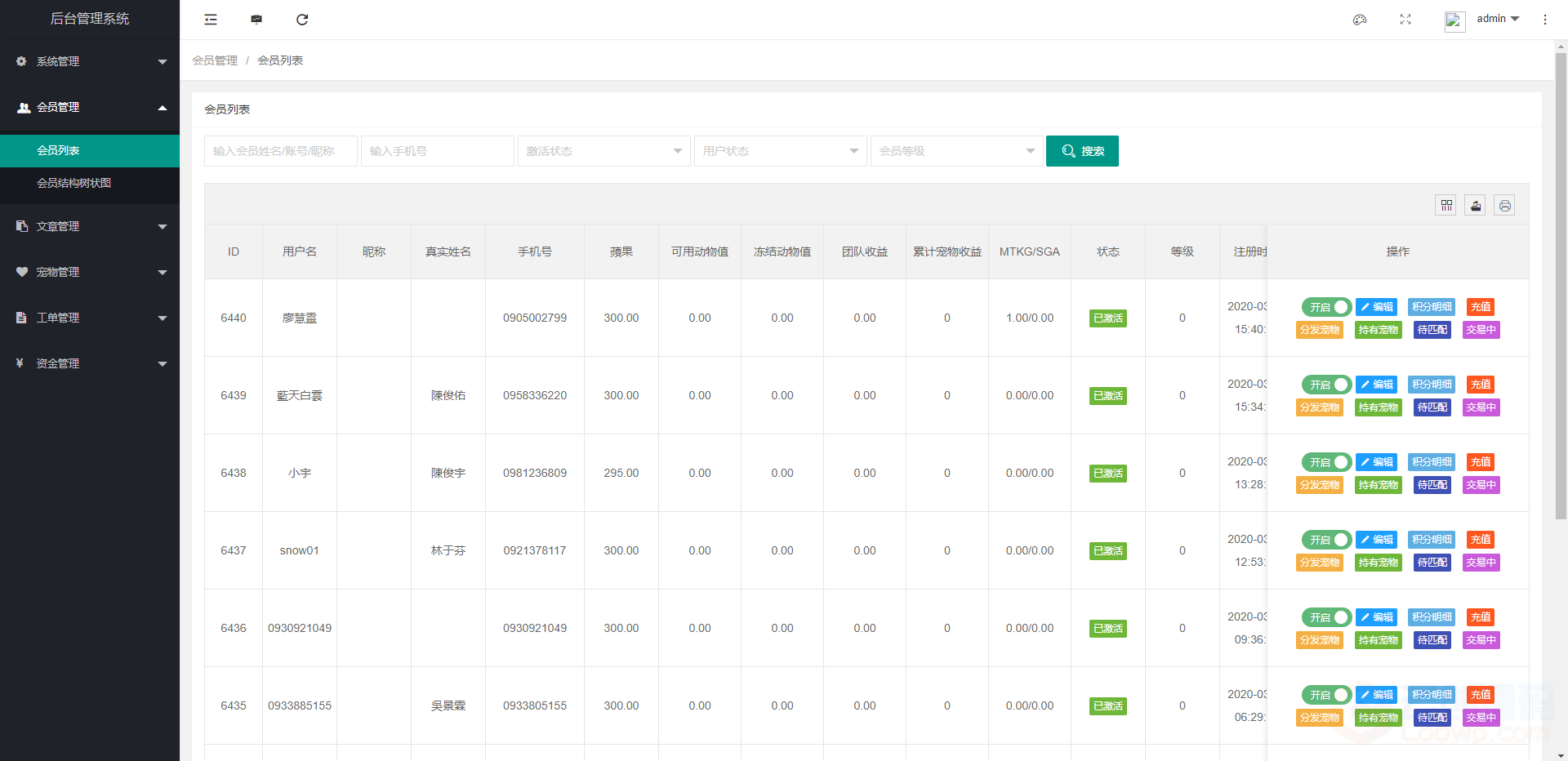The image size is (1568, 761).
Task: Click the 工单管理 file icon
Action: click(21, 318)
